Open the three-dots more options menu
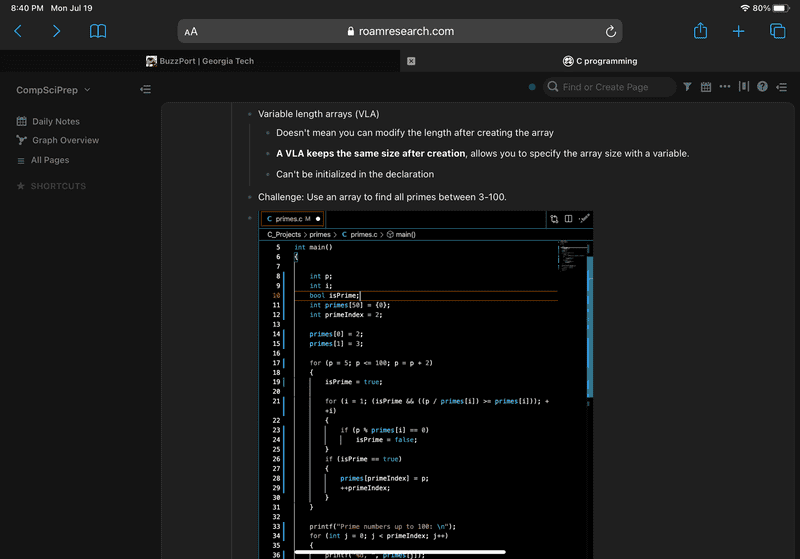 point(725,87)
